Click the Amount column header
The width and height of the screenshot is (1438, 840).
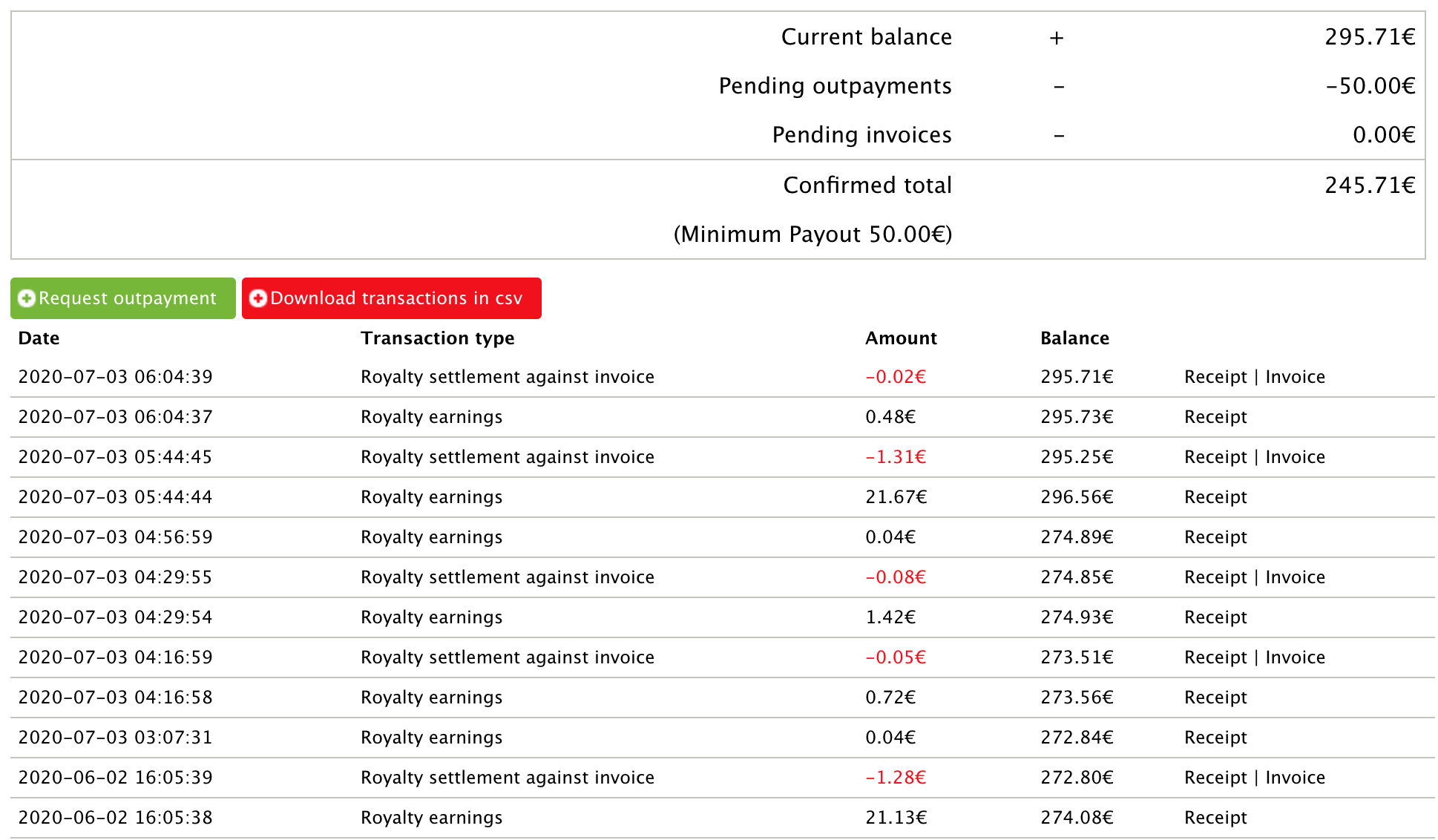click(x=901, y=338)
